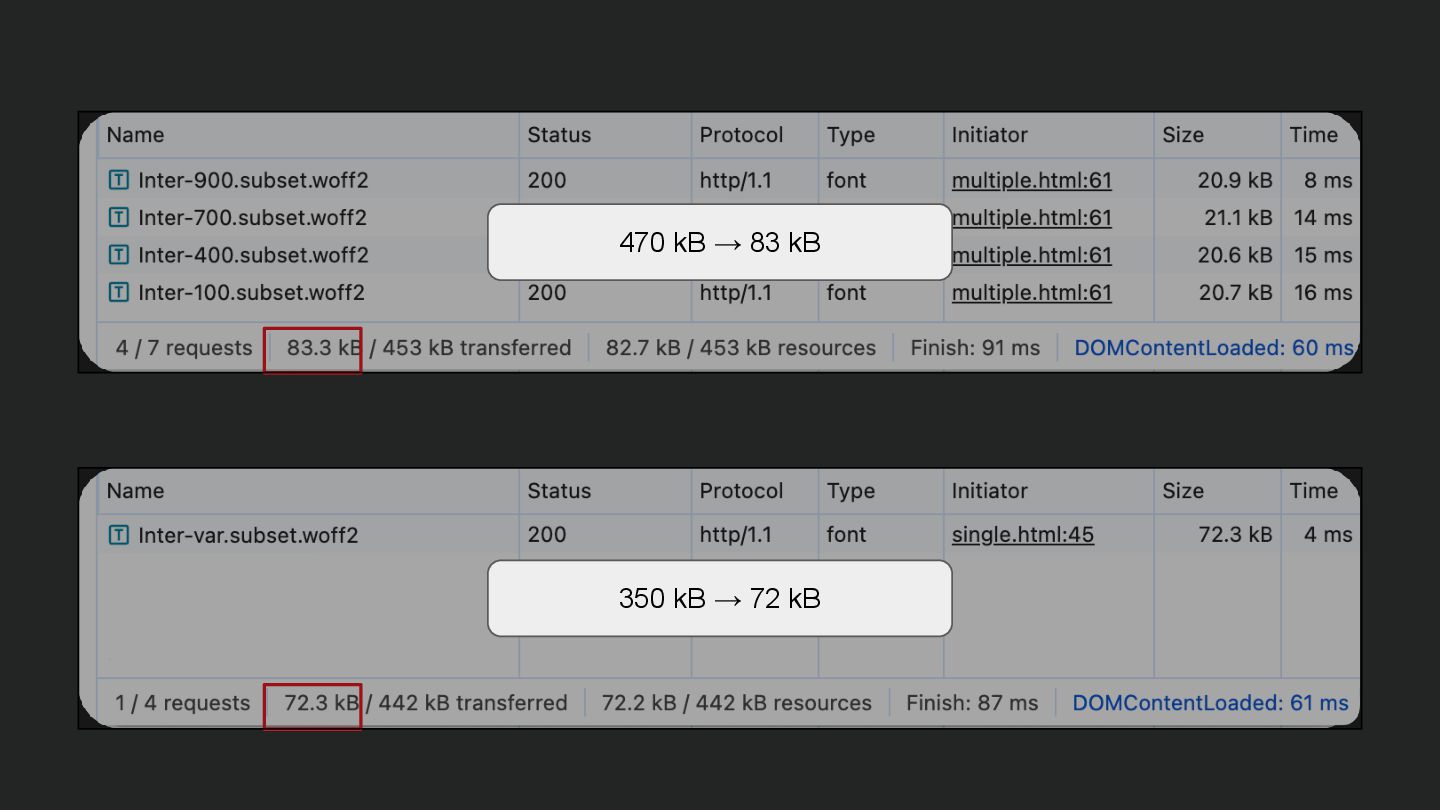Image resolution: width=1440 pixels, height=810 pixels.
Task: Click DOMContentLoaded: 61 ms in the bottom summary
Action: point(1210,703)
